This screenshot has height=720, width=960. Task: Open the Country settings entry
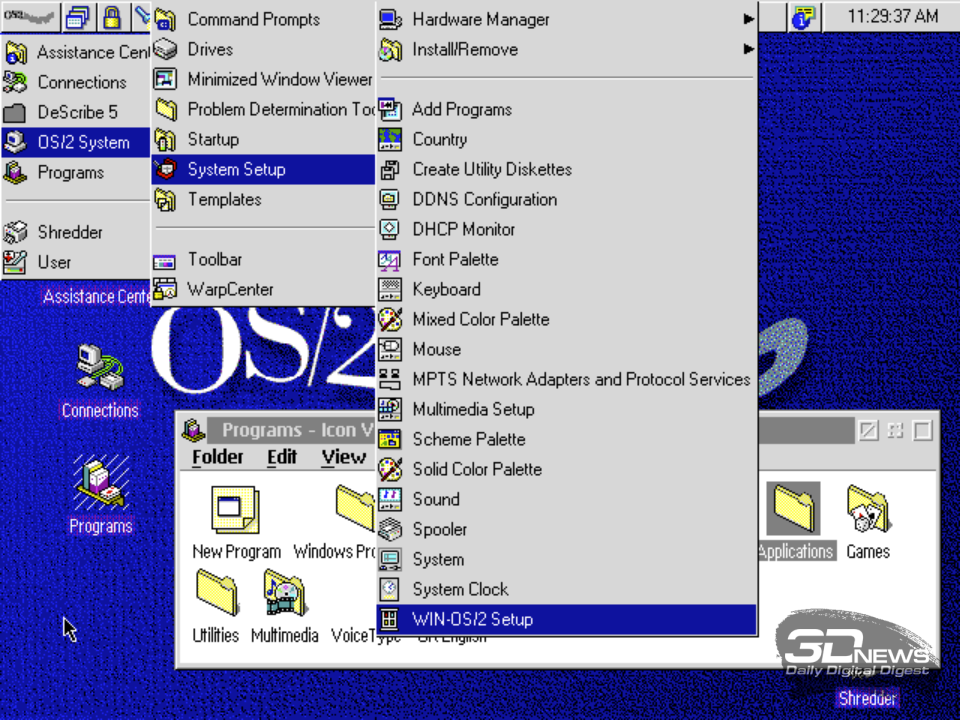pyautogui.click(x=566, y=139)
